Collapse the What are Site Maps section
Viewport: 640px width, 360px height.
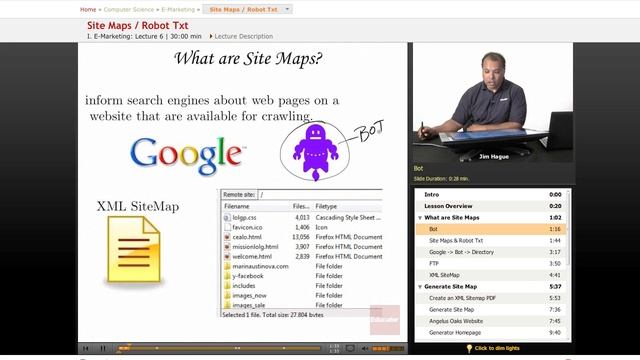[420, 218]
